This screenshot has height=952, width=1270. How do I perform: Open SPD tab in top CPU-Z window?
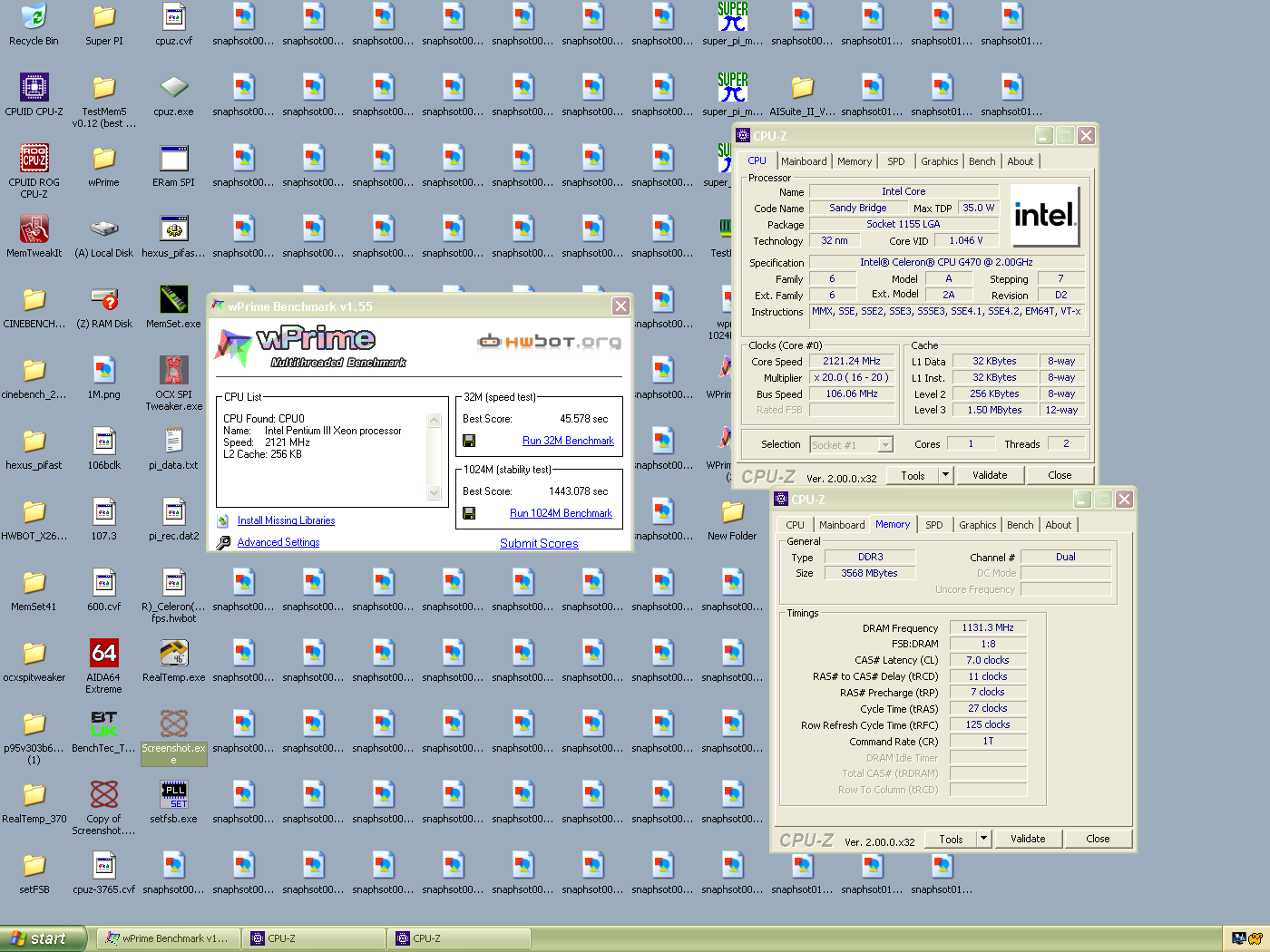tap(896, 161)
